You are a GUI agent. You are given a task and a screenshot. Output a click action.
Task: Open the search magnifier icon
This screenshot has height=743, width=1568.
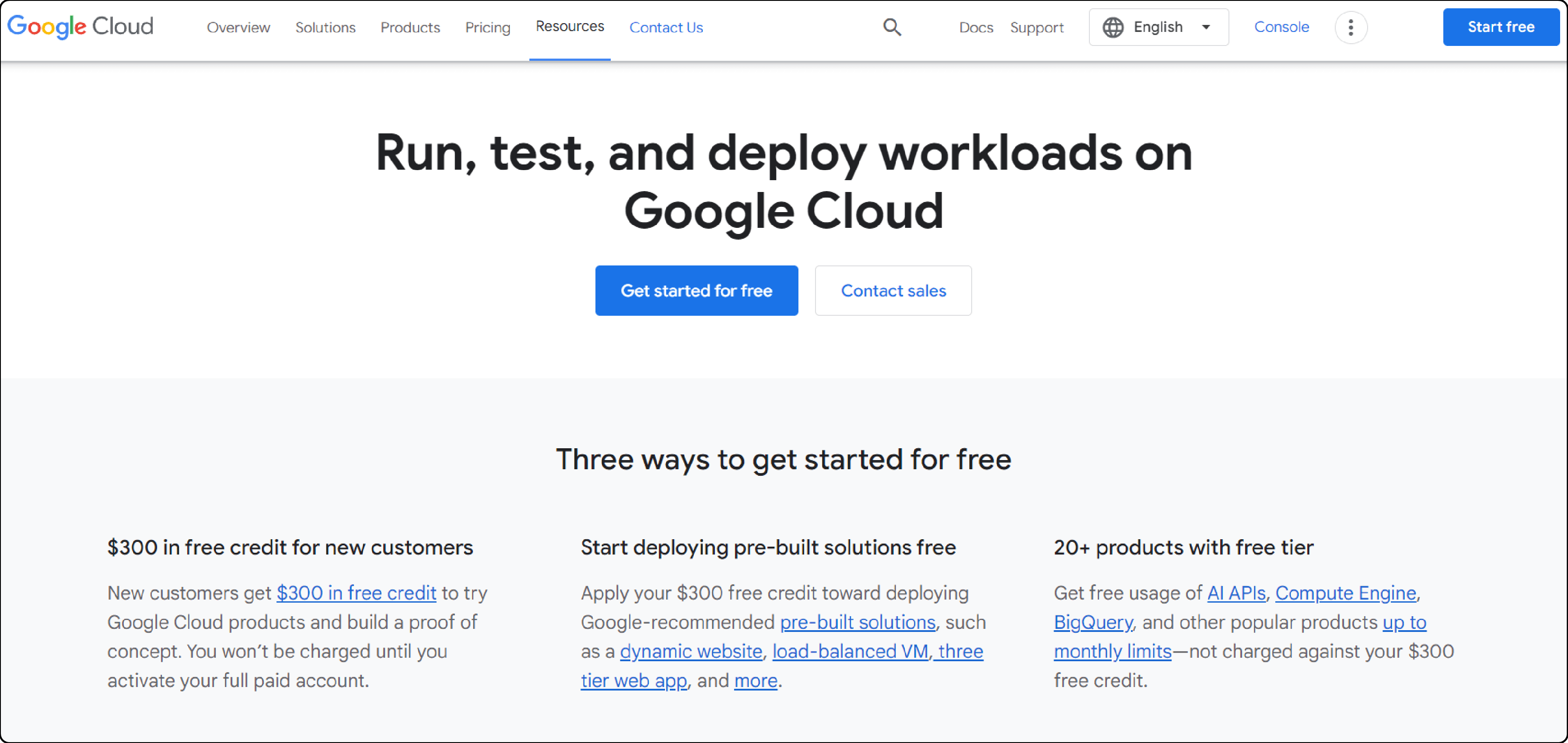[892, 27]
